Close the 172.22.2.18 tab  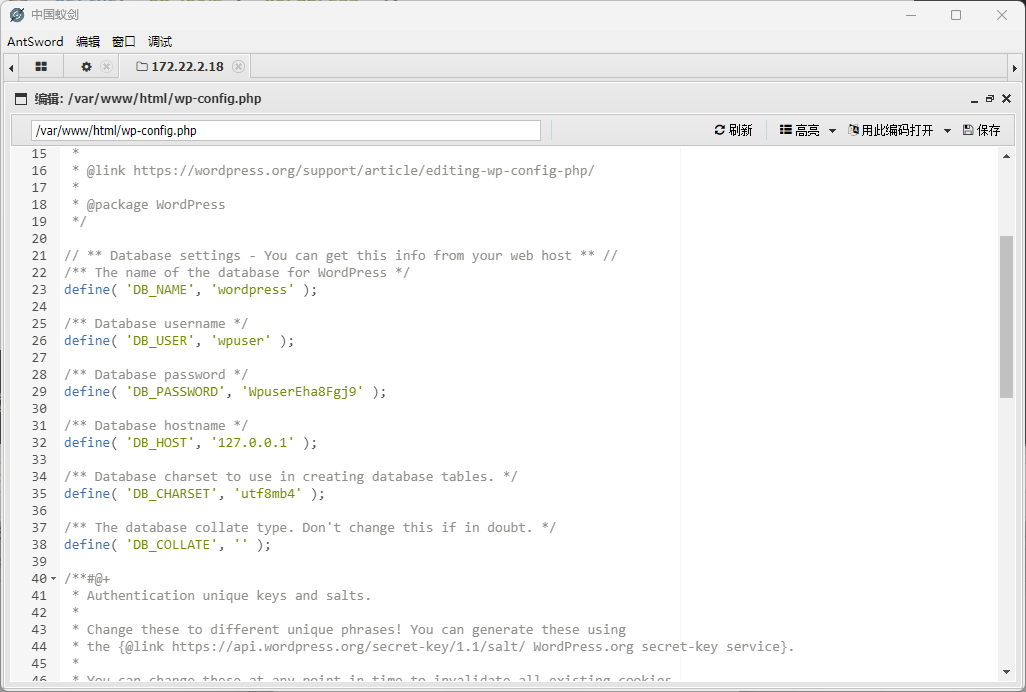point(238,67)
